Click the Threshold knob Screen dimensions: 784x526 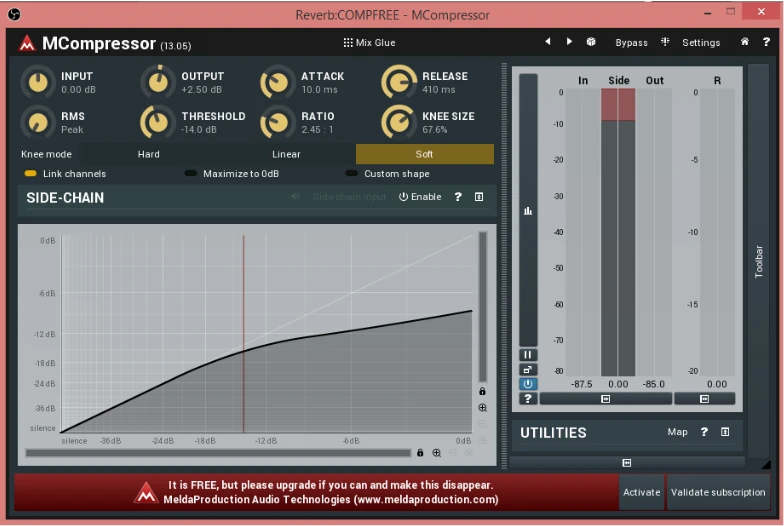point(157,122)
